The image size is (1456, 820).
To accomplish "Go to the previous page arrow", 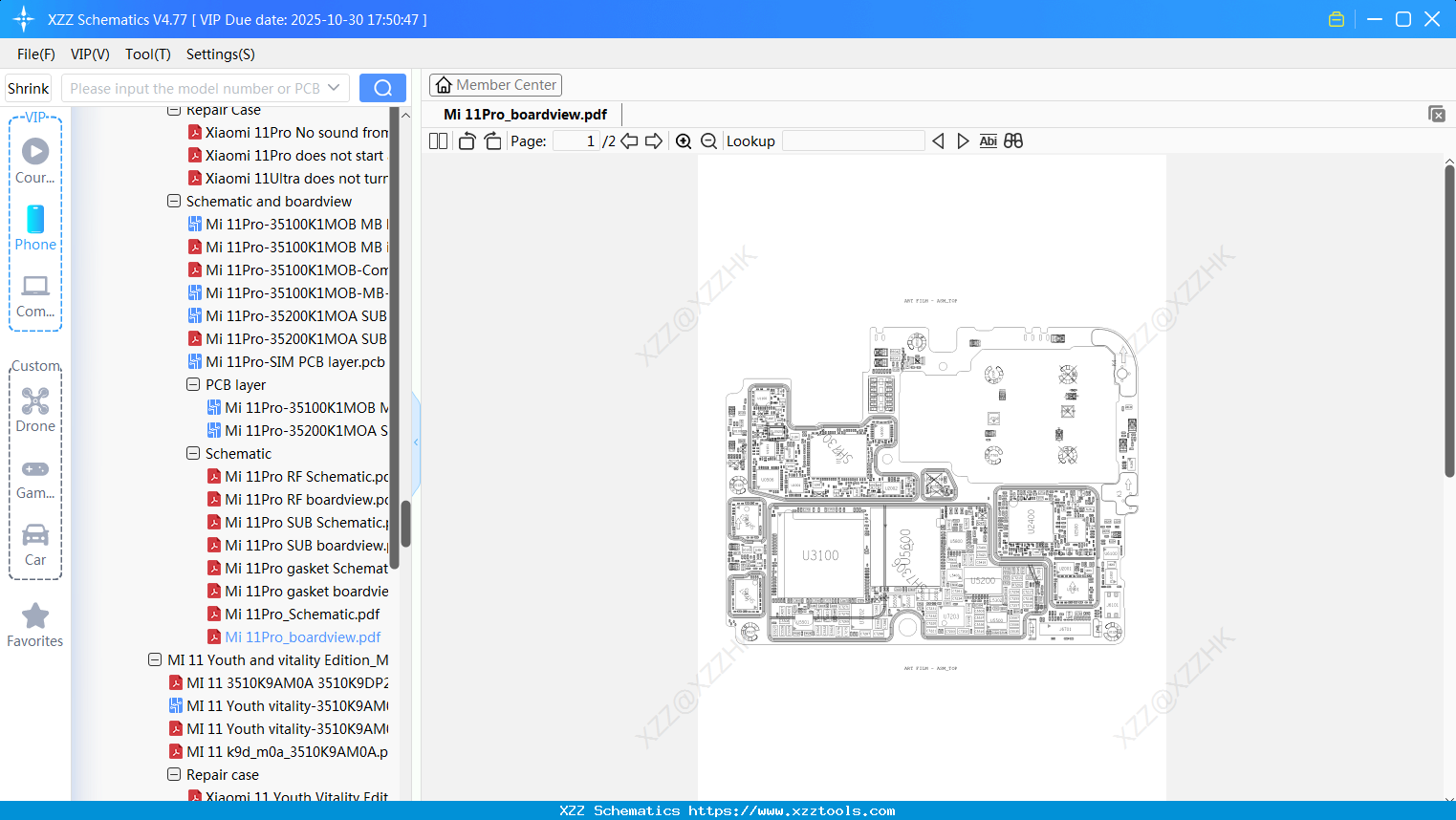I will (629, 141).
